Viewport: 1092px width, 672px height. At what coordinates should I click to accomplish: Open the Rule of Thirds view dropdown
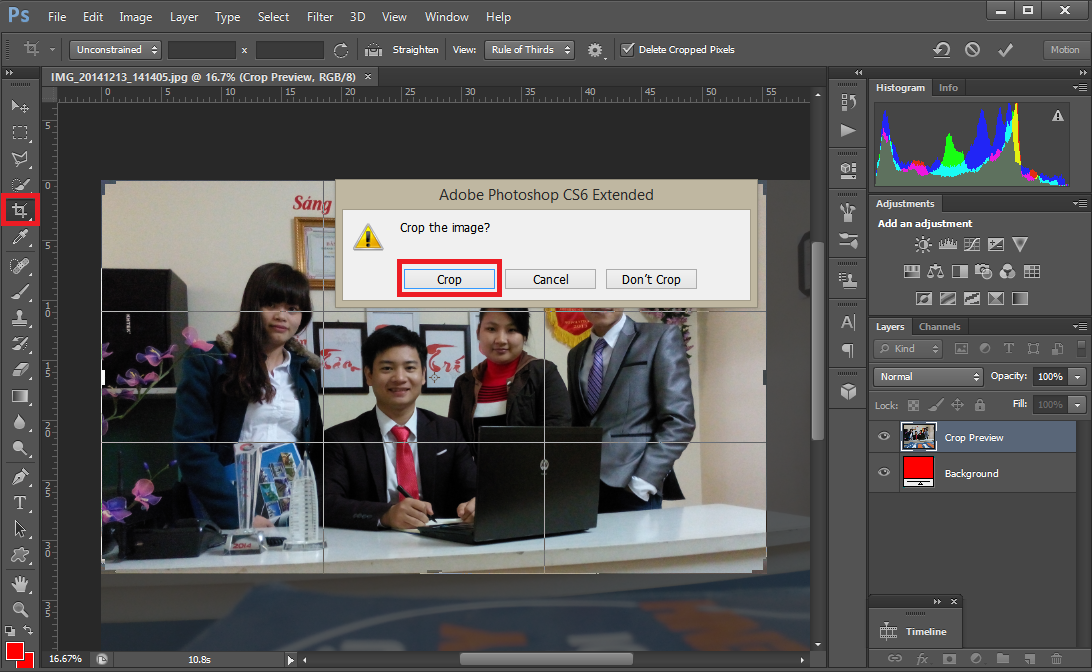click(529, 49)
